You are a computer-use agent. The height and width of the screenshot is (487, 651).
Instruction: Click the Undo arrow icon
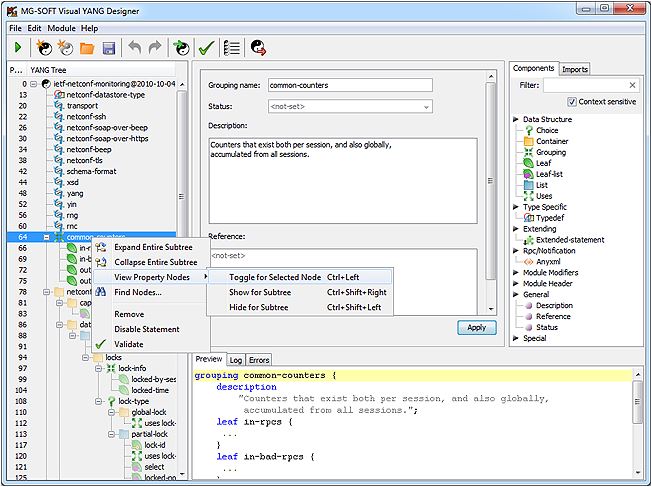[x=134, y=47]
